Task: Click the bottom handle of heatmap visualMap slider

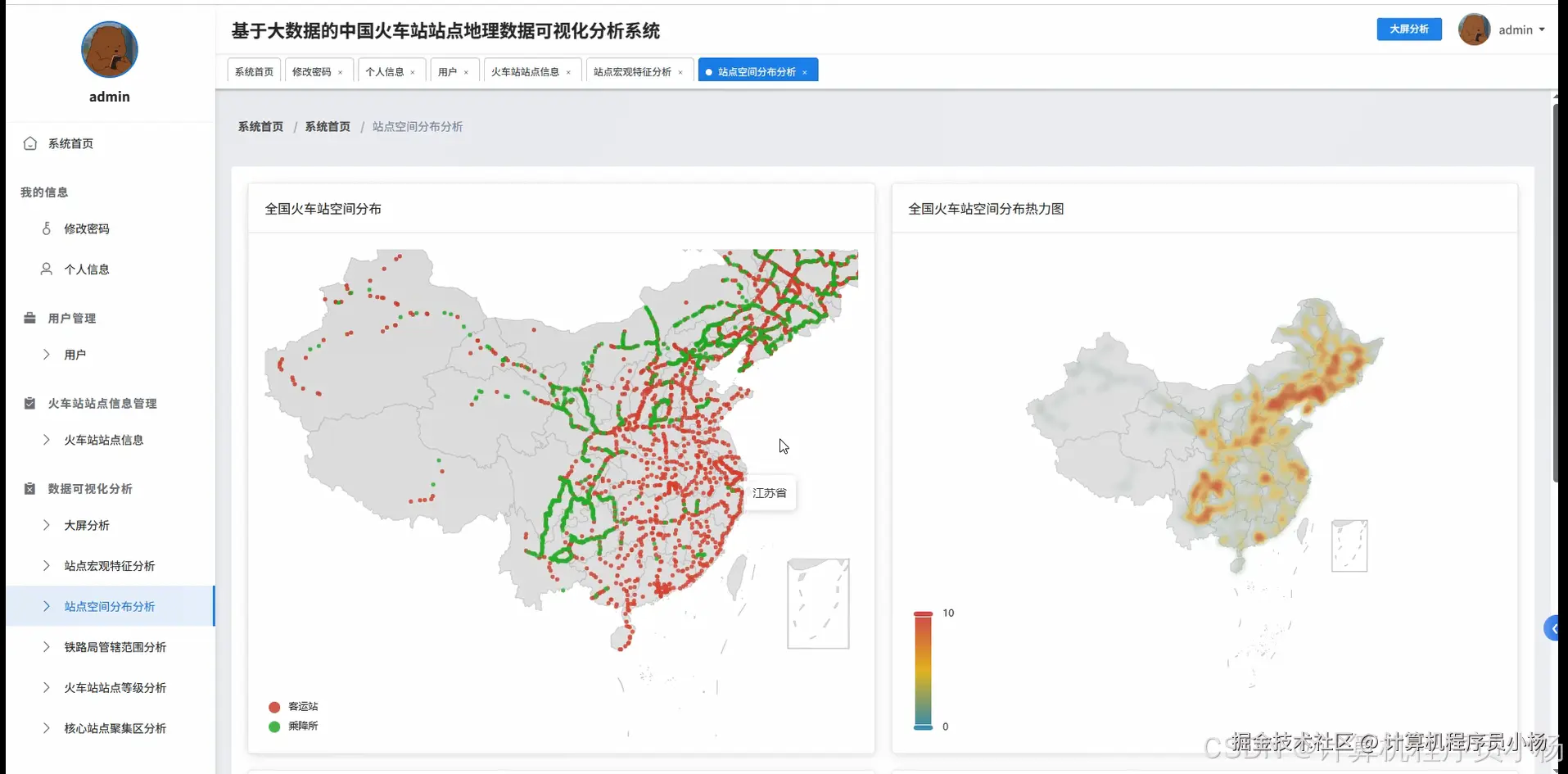Action: [x=923, y=726]
